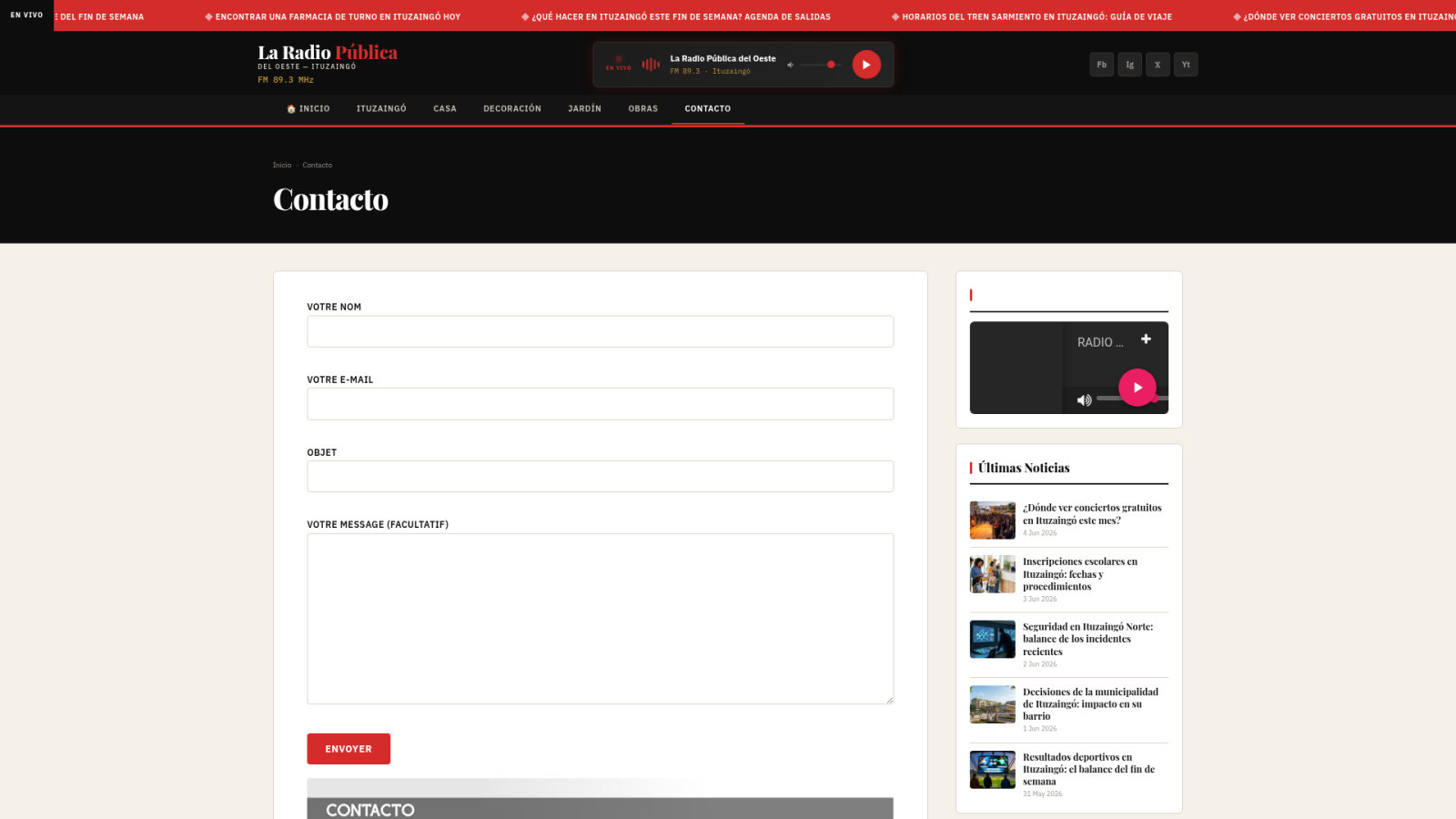Click the Decisiones municipalidad article thumbnail
The width and height of the screenshot is (1456, 819).
(x=993, y=704)
